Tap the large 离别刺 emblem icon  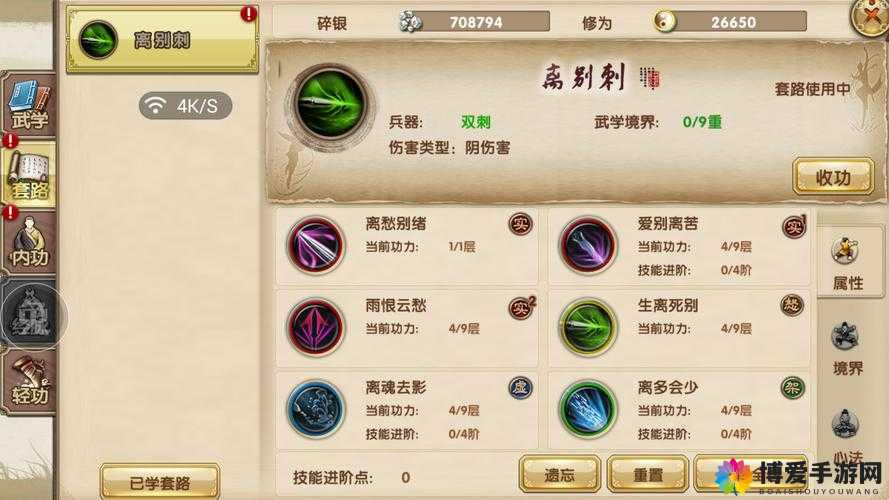tap(331, 104)
